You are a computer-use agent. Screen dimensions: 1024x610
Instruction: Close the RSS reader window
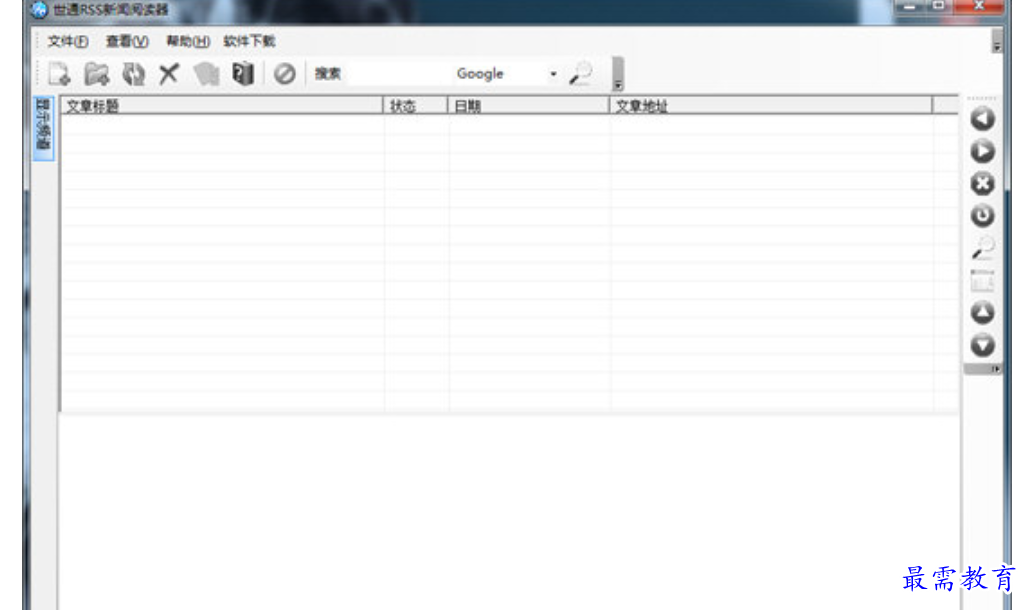pos(978,6)
